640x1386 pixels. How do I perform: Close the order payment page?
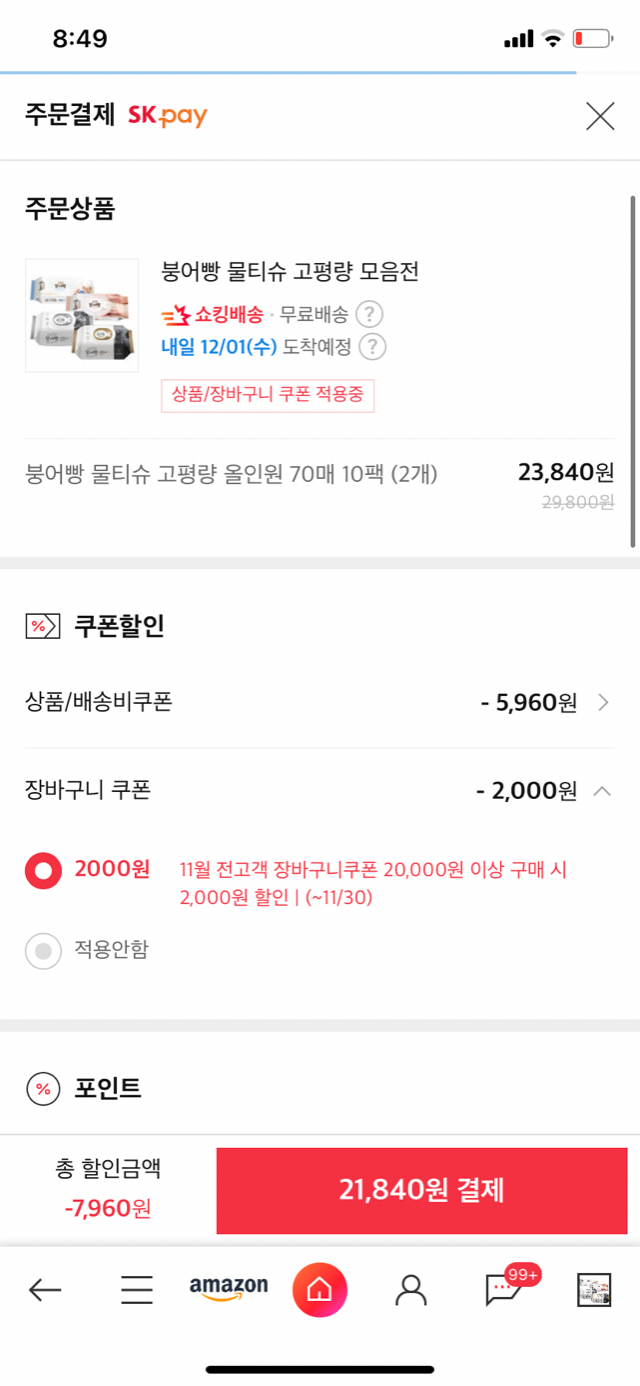coord(600,116)
